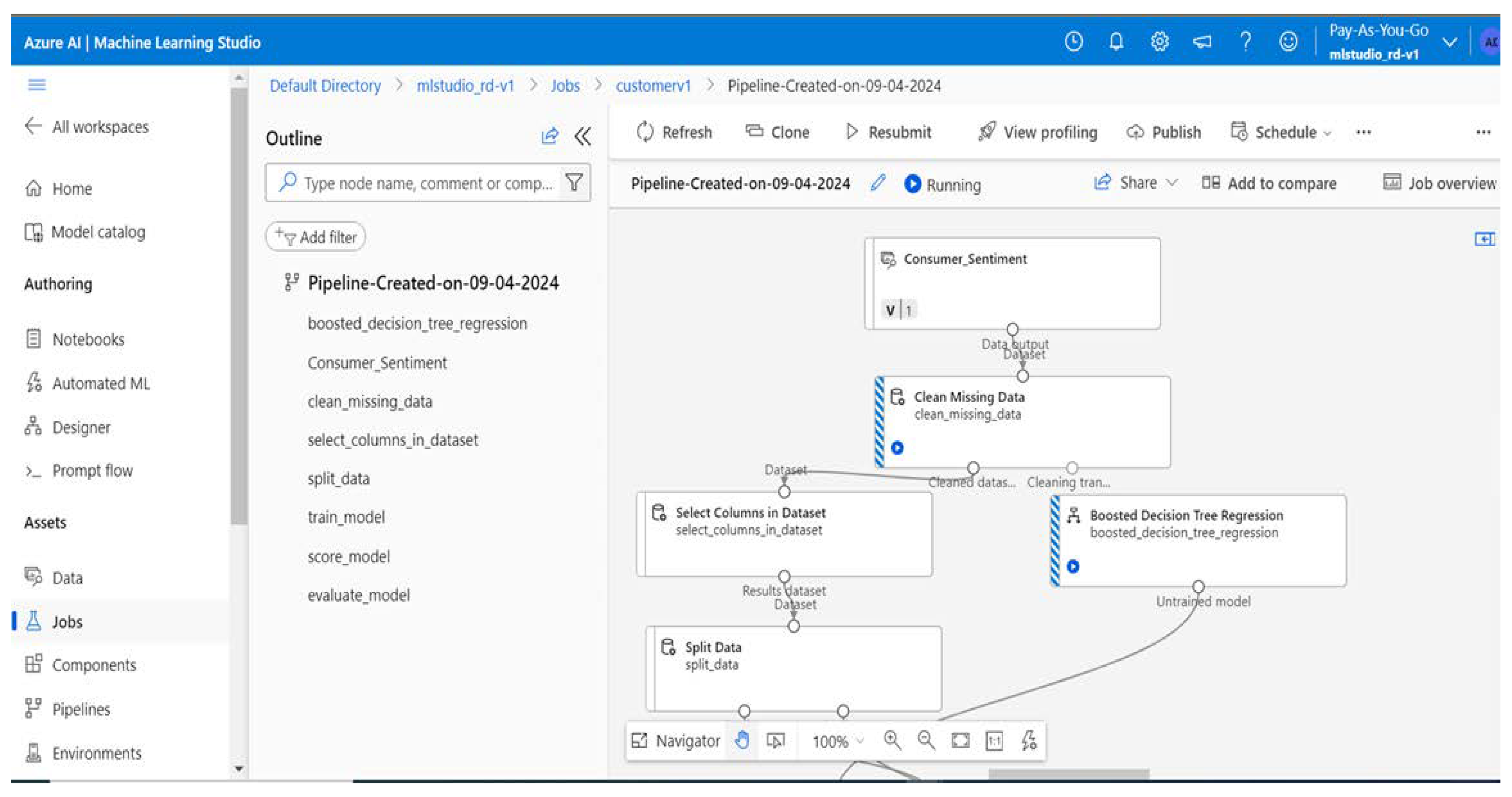Enable the hand pan tool
Screen dimensions: 1512x797
coord(742,741)
